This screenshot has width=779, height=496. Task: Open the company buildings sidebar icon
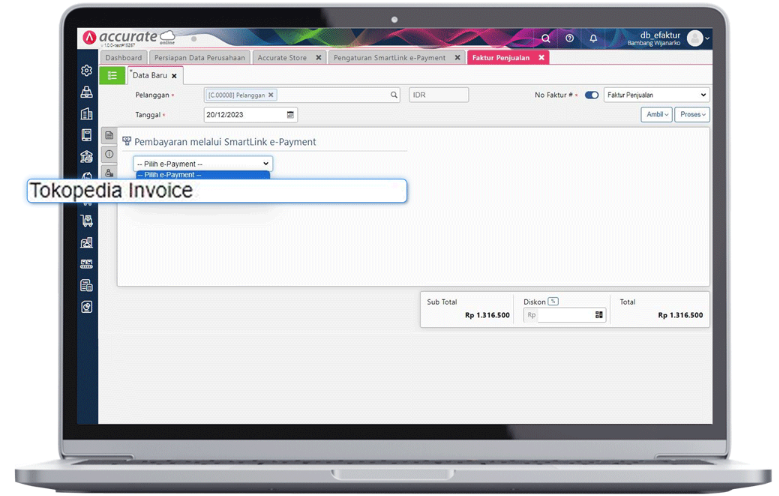[86, 114]
